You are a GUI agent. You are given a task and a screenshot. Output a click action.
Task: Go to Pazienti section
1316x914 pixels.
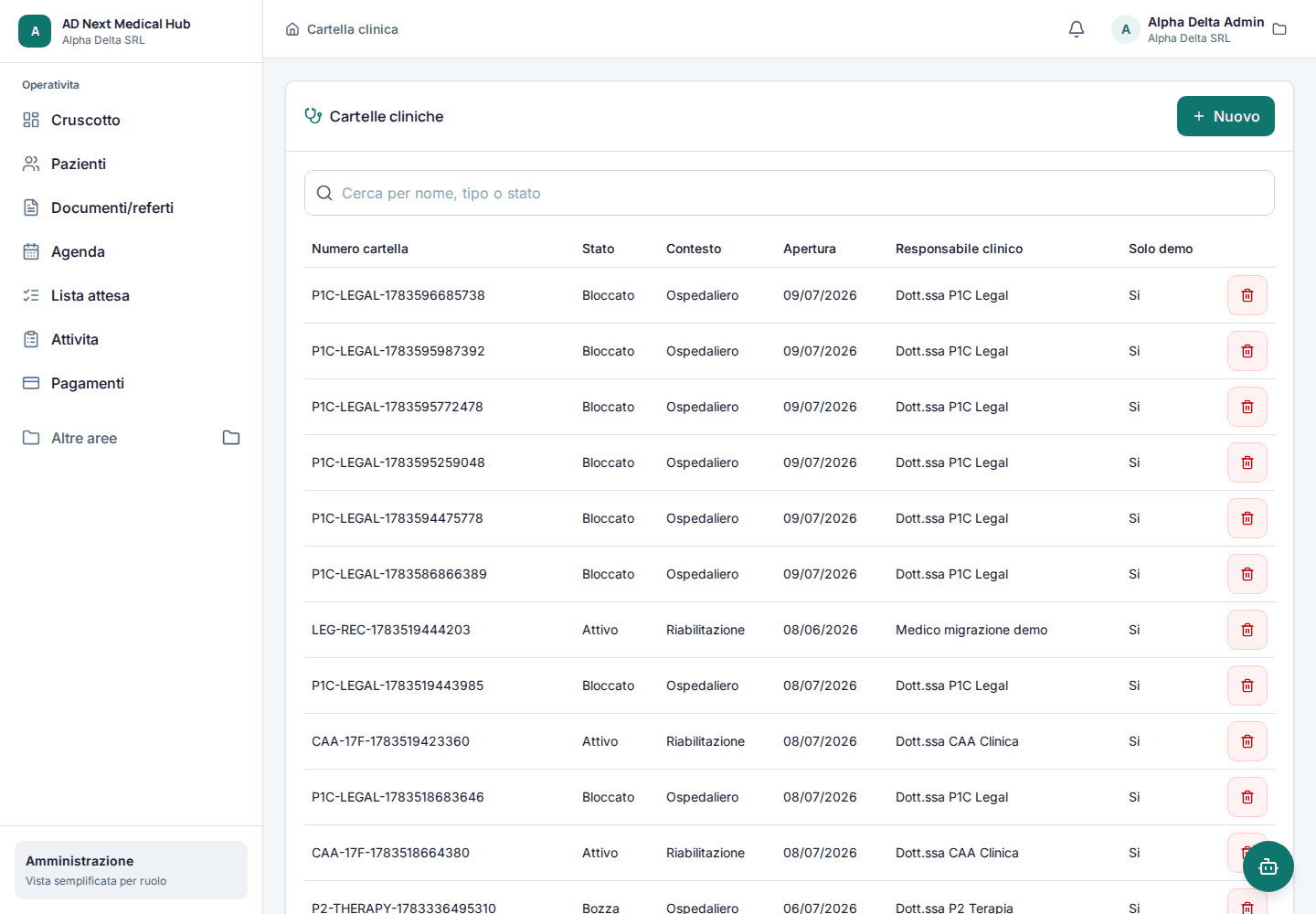132,164
